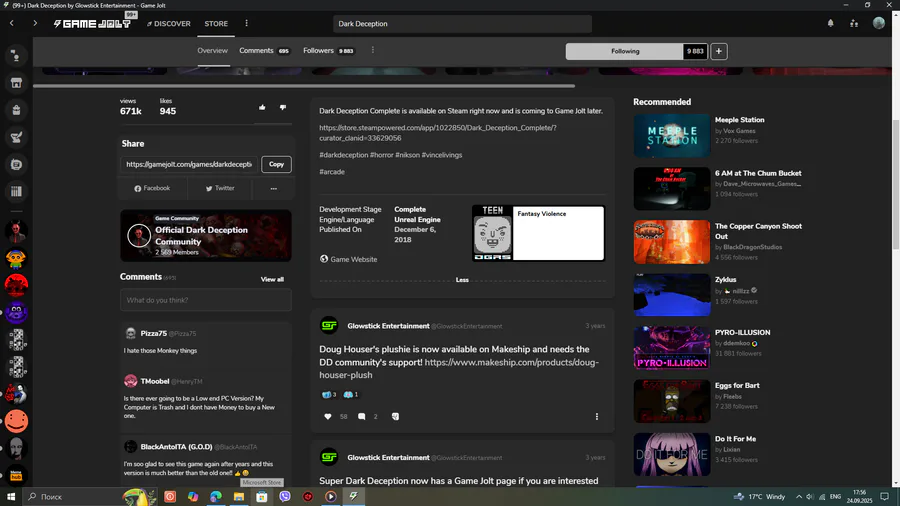The image size is (900, 506).
Task: Open the Viber taskbar icon
Action: (285, 497)
